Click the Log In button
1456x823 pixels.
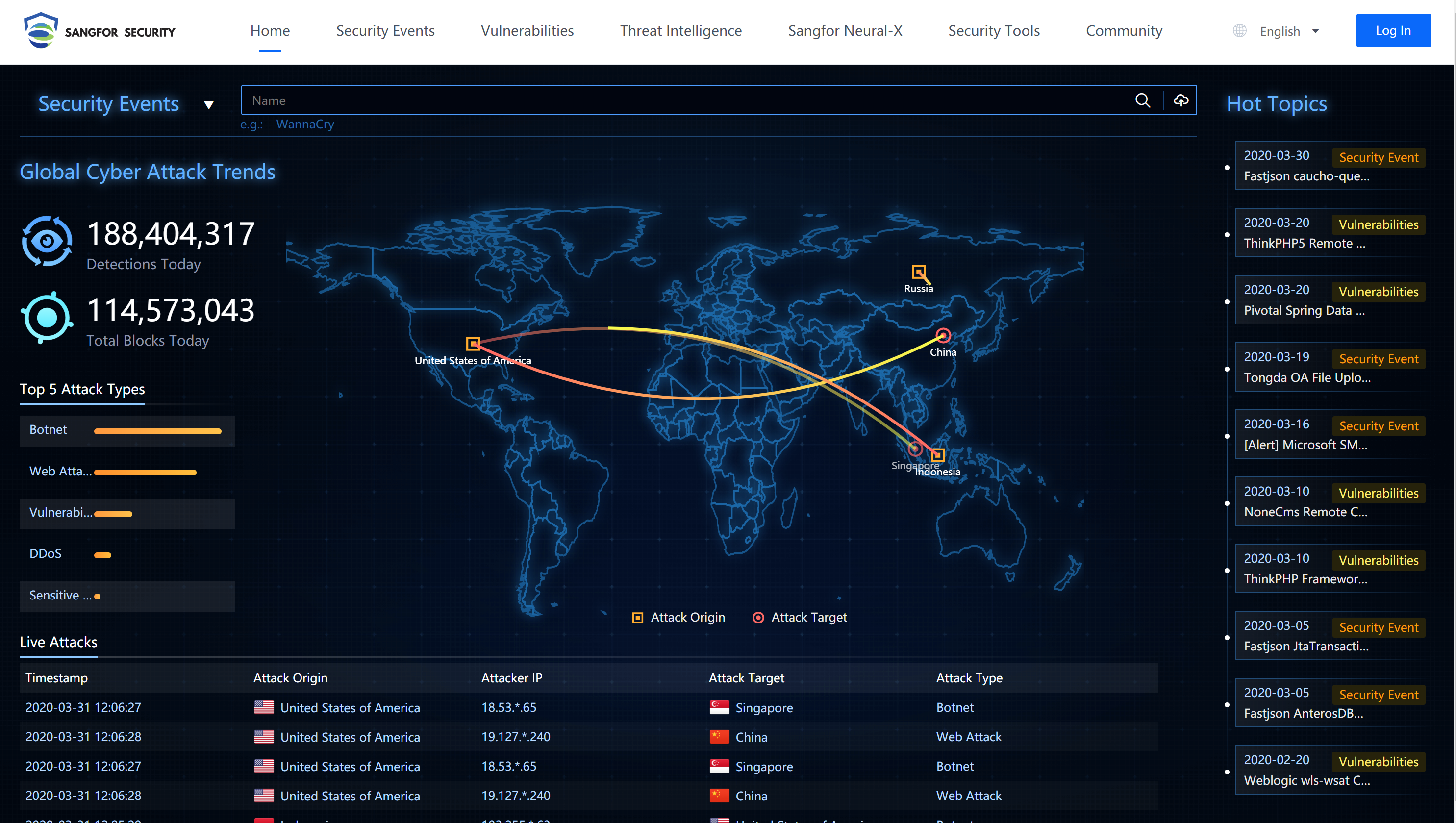tap(1393, 30)
